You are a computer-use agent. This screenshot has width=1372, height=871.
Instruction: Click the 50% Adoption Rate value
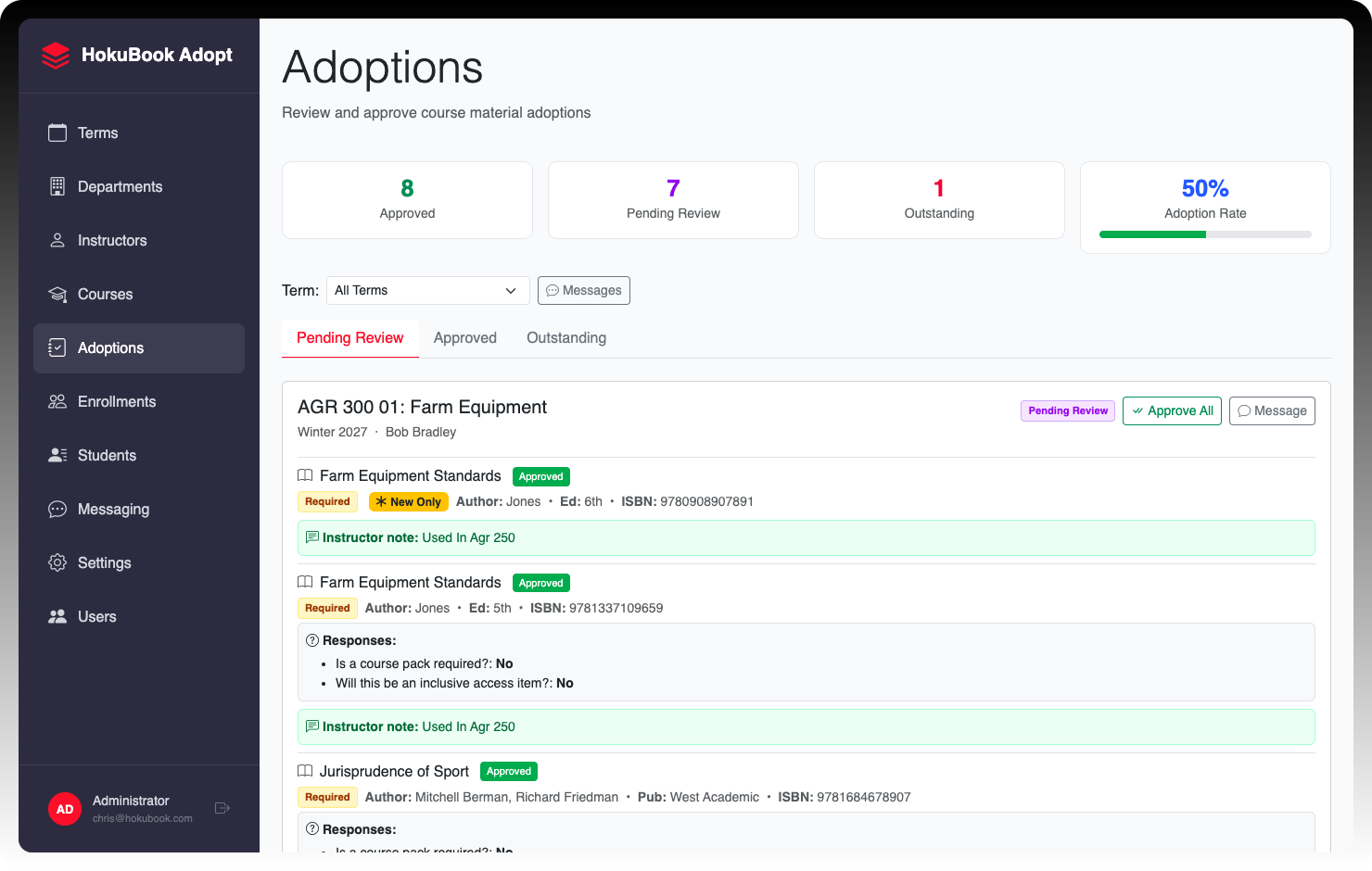(x=1205, y=188)
